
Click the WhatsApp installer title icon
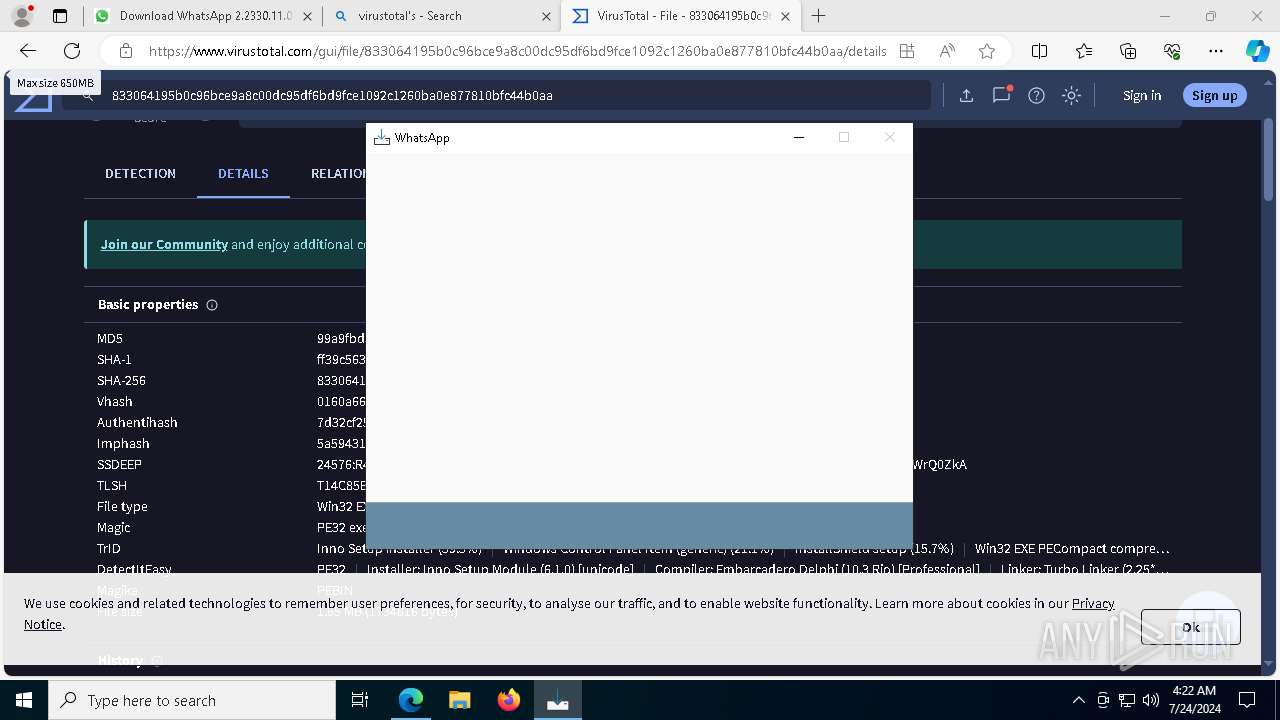point(381,137)
